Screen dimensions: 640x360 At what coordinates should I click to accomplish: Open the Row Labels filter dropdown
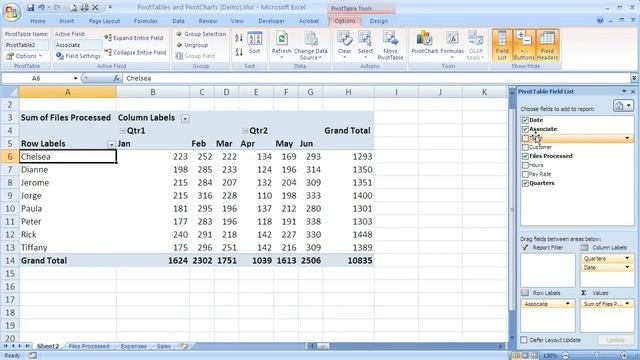111,144
